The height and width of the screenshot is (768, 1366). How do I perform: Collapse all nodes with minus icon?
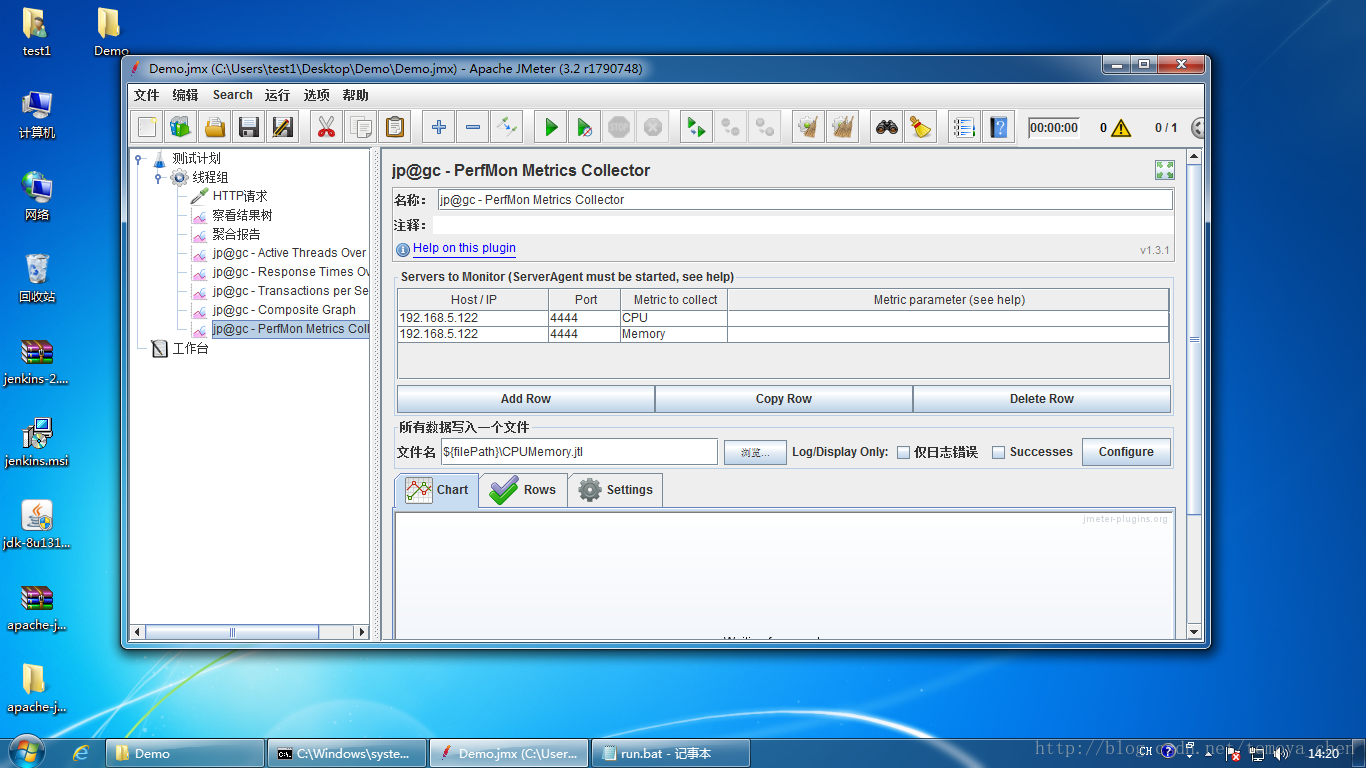click(x=473, y=127)
